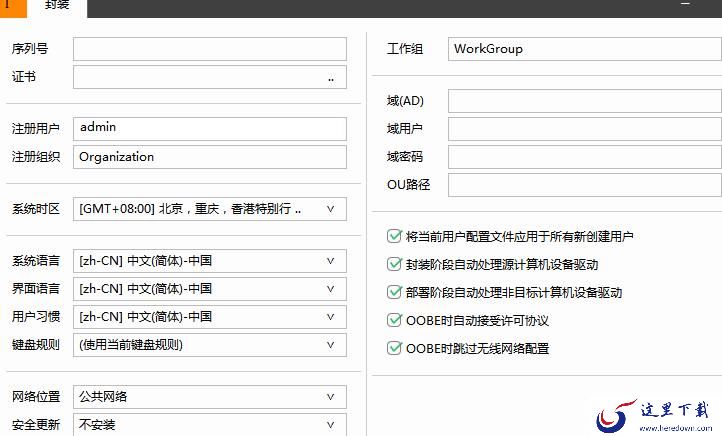Toggle OOBE时跳过无线网络配置 checkbox
The image size is (722, 436).
click(x=394, y=349)
